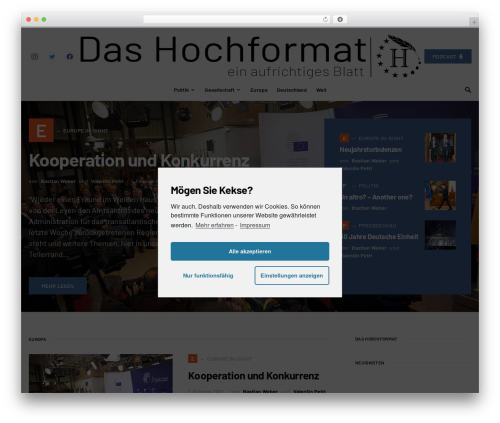This screenshot has height=423, width=500.
Task: Click the EUROPE IN-SIGHT label in sidebar
Action: tap(381, 138)
